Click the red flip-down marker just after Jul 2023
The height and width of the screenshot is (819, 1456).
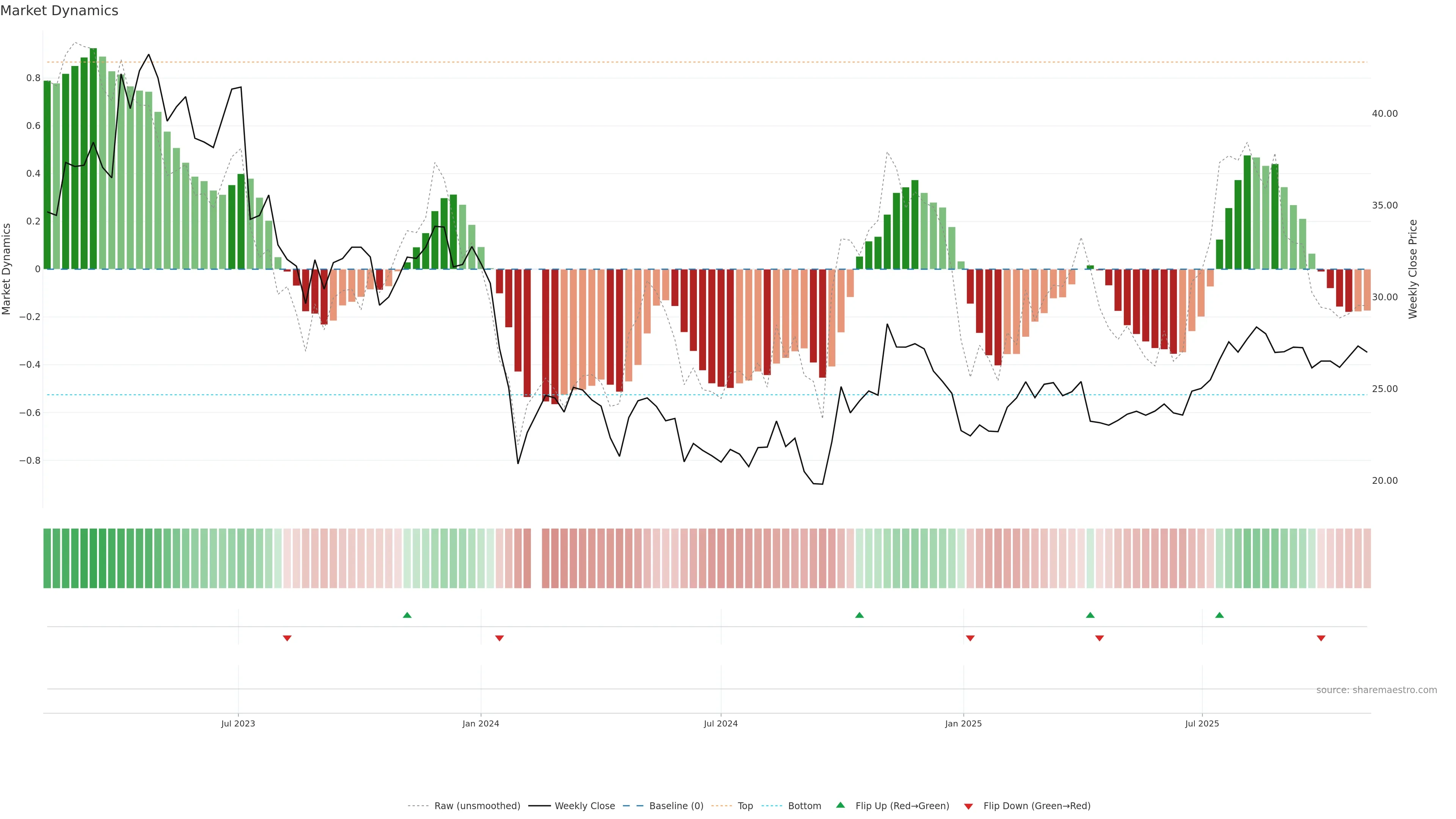click(x=287, y=638)
